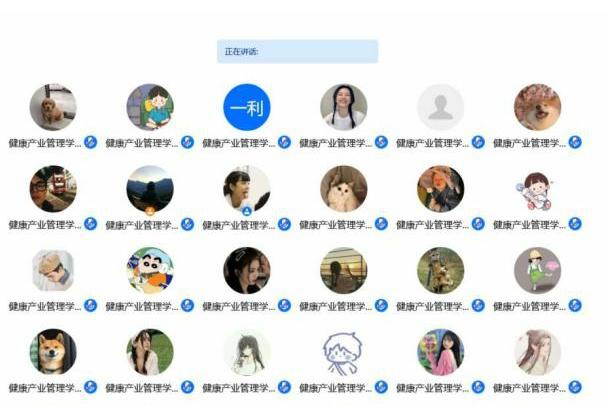The height and width of the screenshot is (406, 609).
Task: Click the name label under the sketched blue boy avatar
Action: tap(336, 388)
